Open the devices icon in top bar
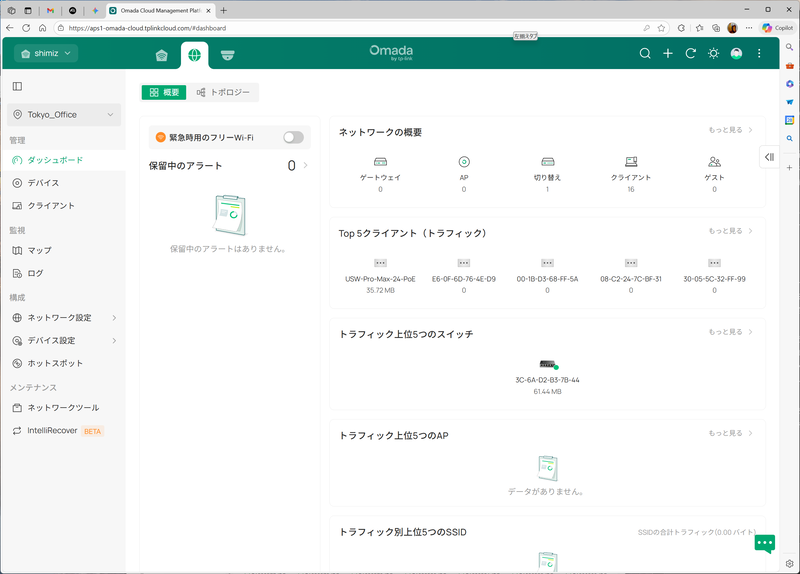The height and width of the screenshot is (574, 800). pos(228,55)
